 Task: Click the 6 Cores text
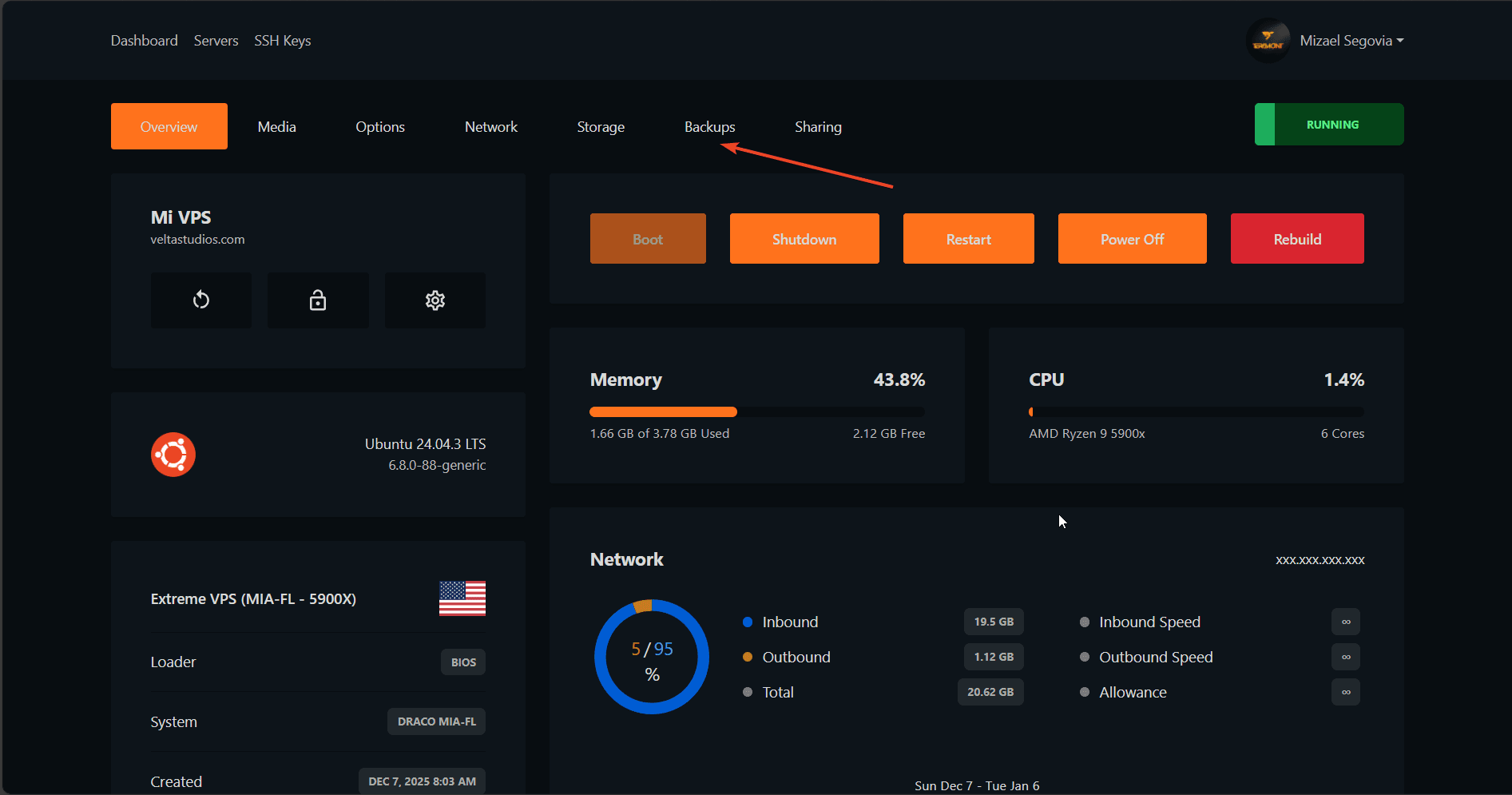pos(1343,434)
